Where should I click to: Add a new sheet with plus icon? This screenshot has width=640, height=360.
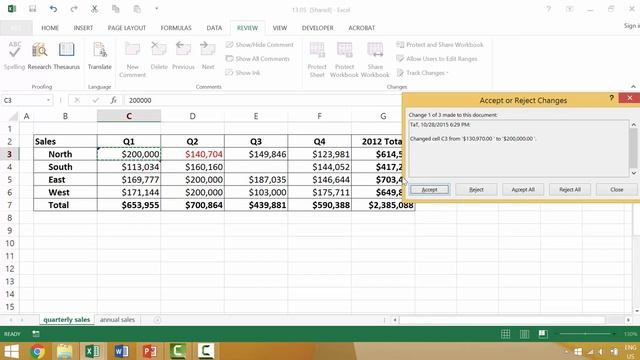click(x=157, y=320)
